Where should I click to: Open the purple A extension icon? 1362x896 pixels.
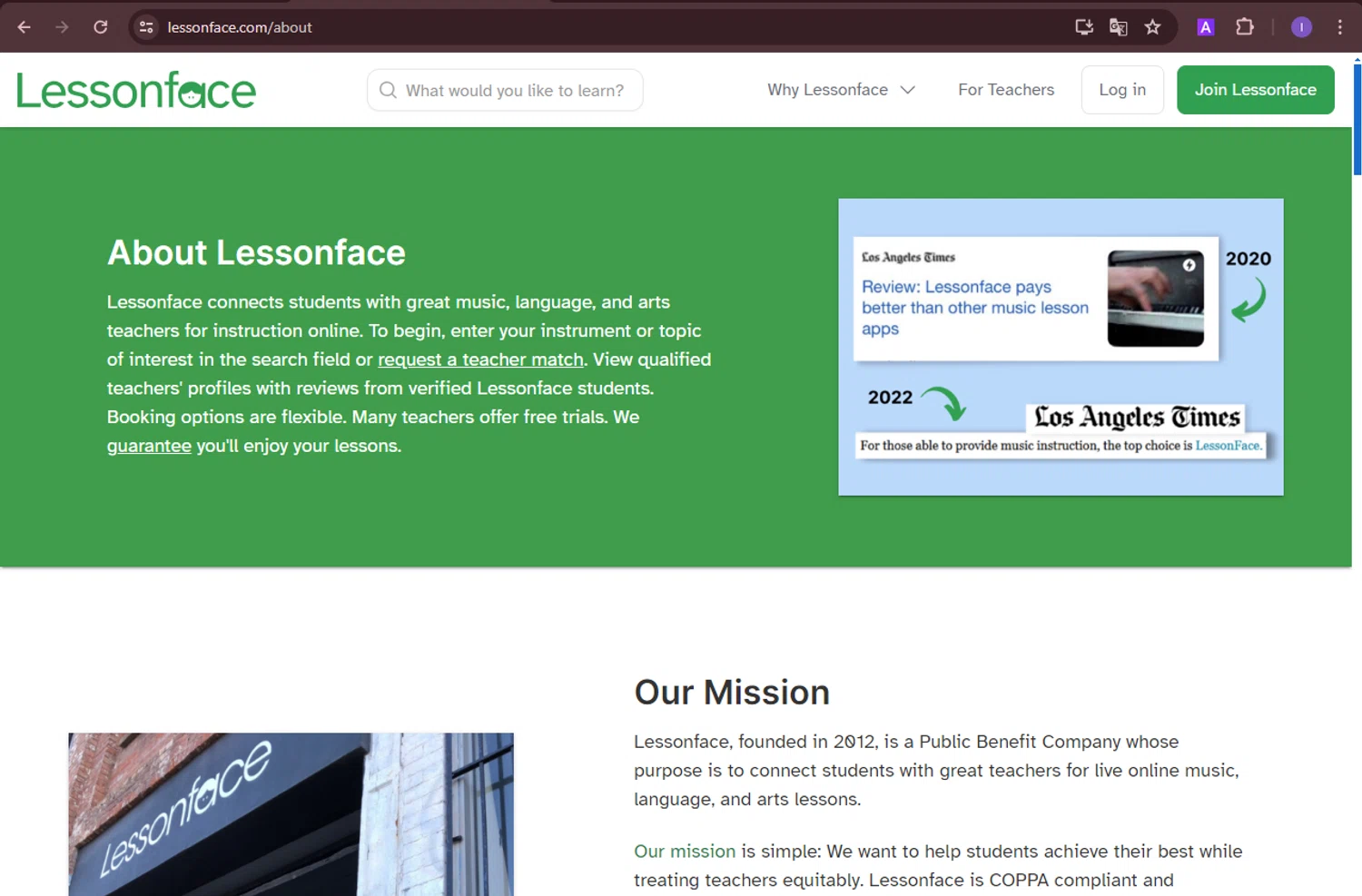(x=1206, y=27)
